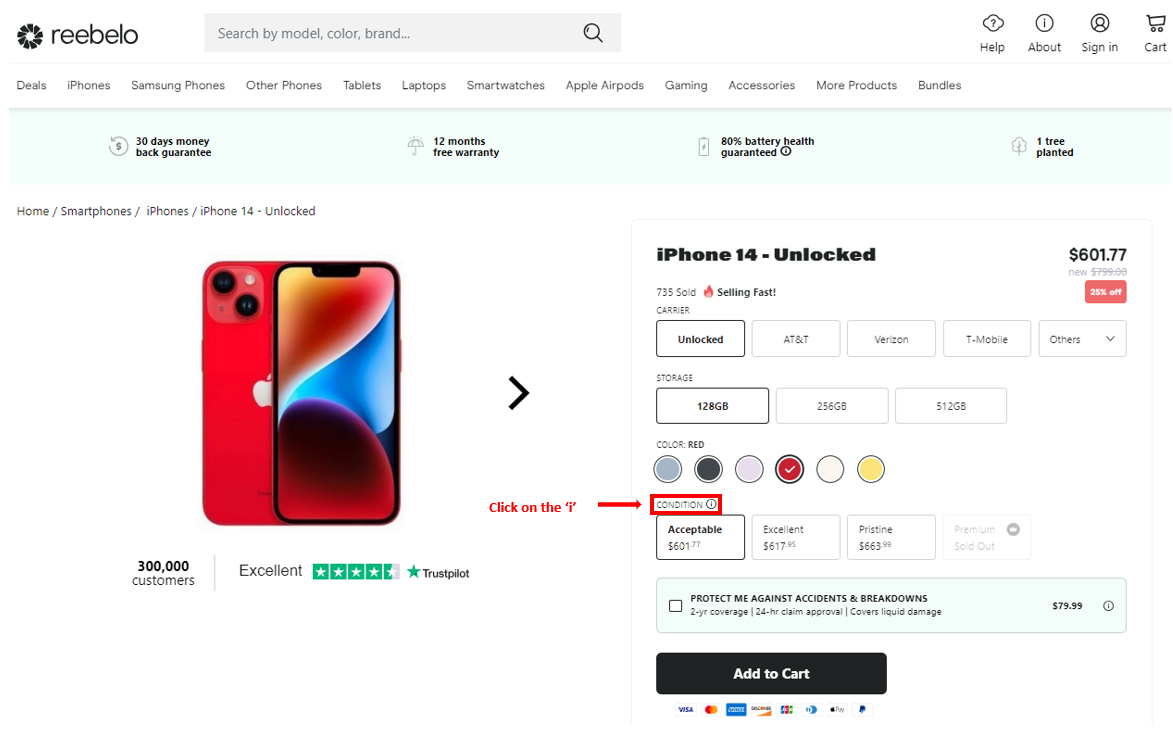1173x737 pixels.
Task: Click the 'i' icon next to CONDITION
Action: (x=712, y=504)
